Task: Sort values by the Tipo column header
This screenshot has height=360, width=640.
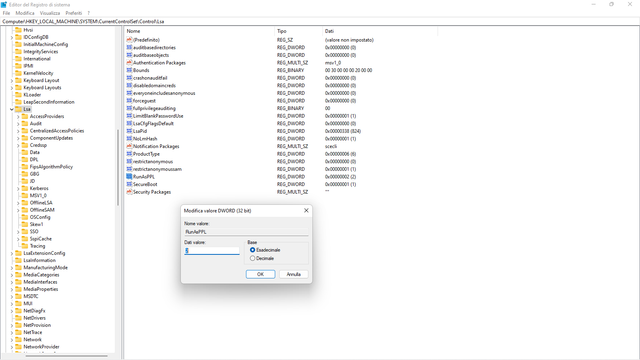Action: click(298, 31)
